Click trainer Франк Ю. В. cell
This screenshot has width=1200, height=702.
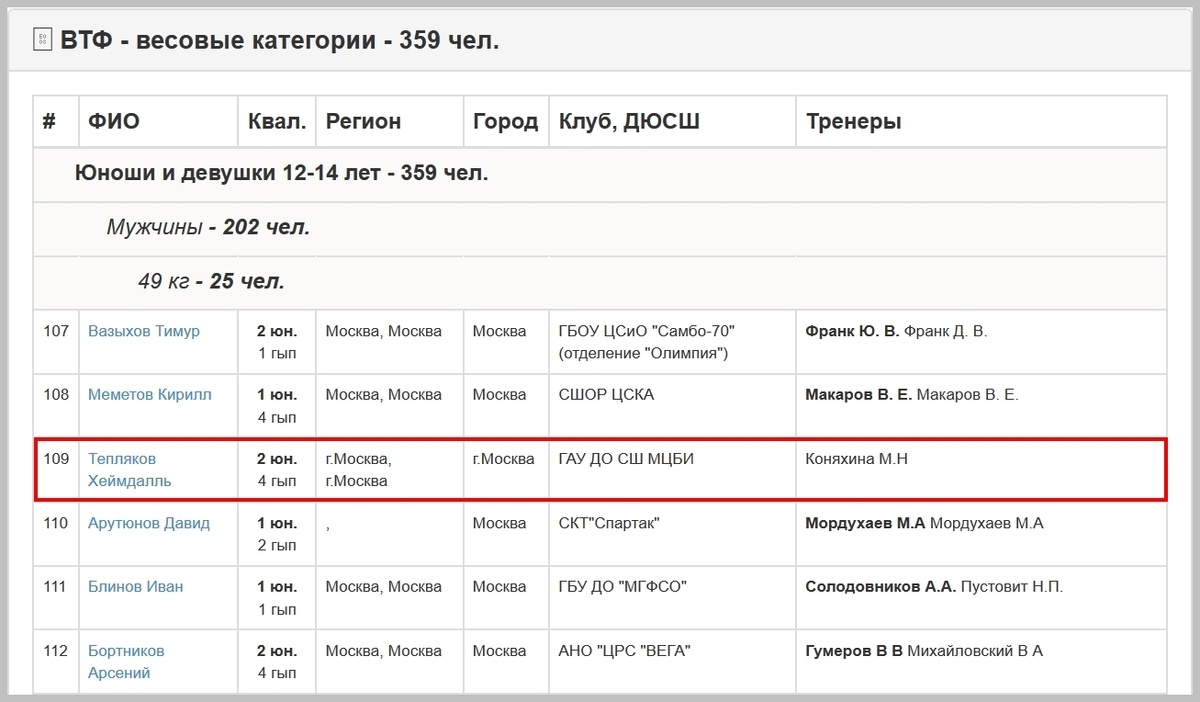tap(981, 342)
